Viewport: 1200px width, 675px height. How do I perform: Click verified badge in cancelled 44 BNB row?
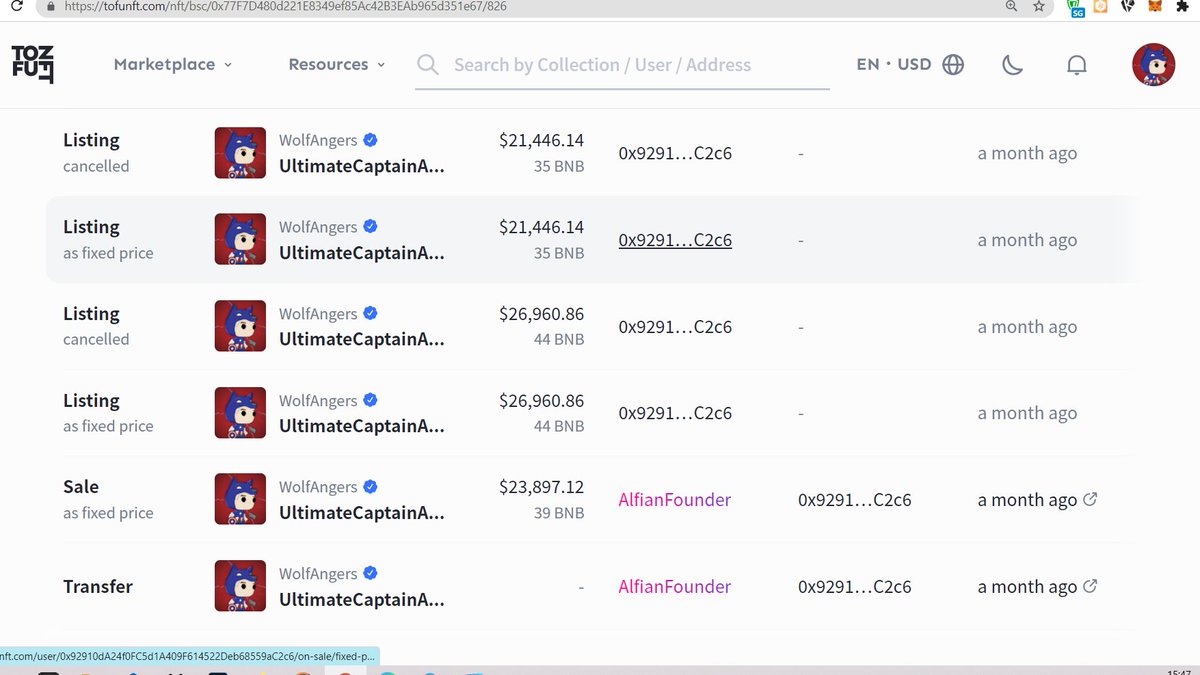click(x=370, y=313)
